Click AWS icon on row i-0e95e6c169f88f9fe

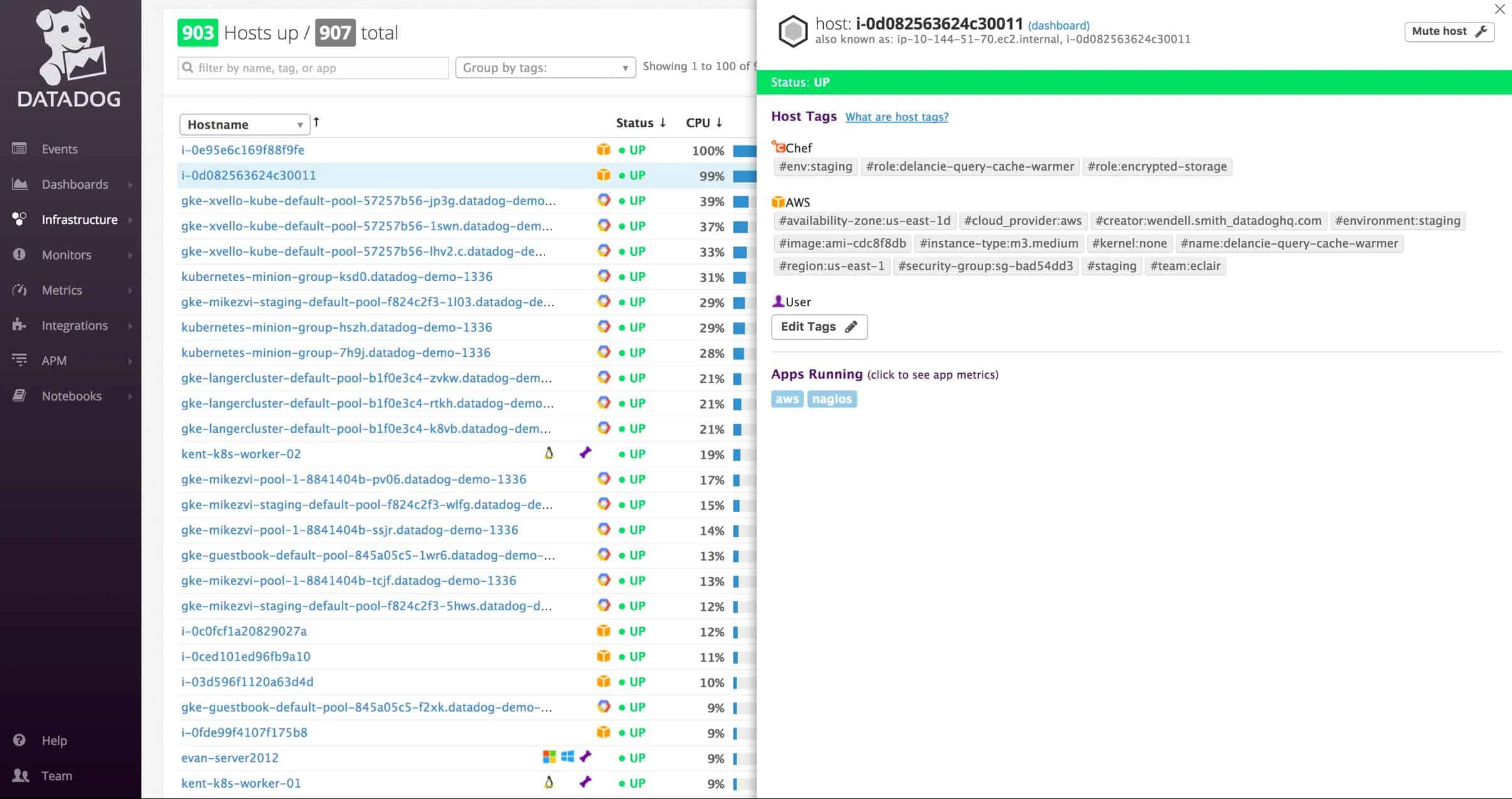point(603,149)
